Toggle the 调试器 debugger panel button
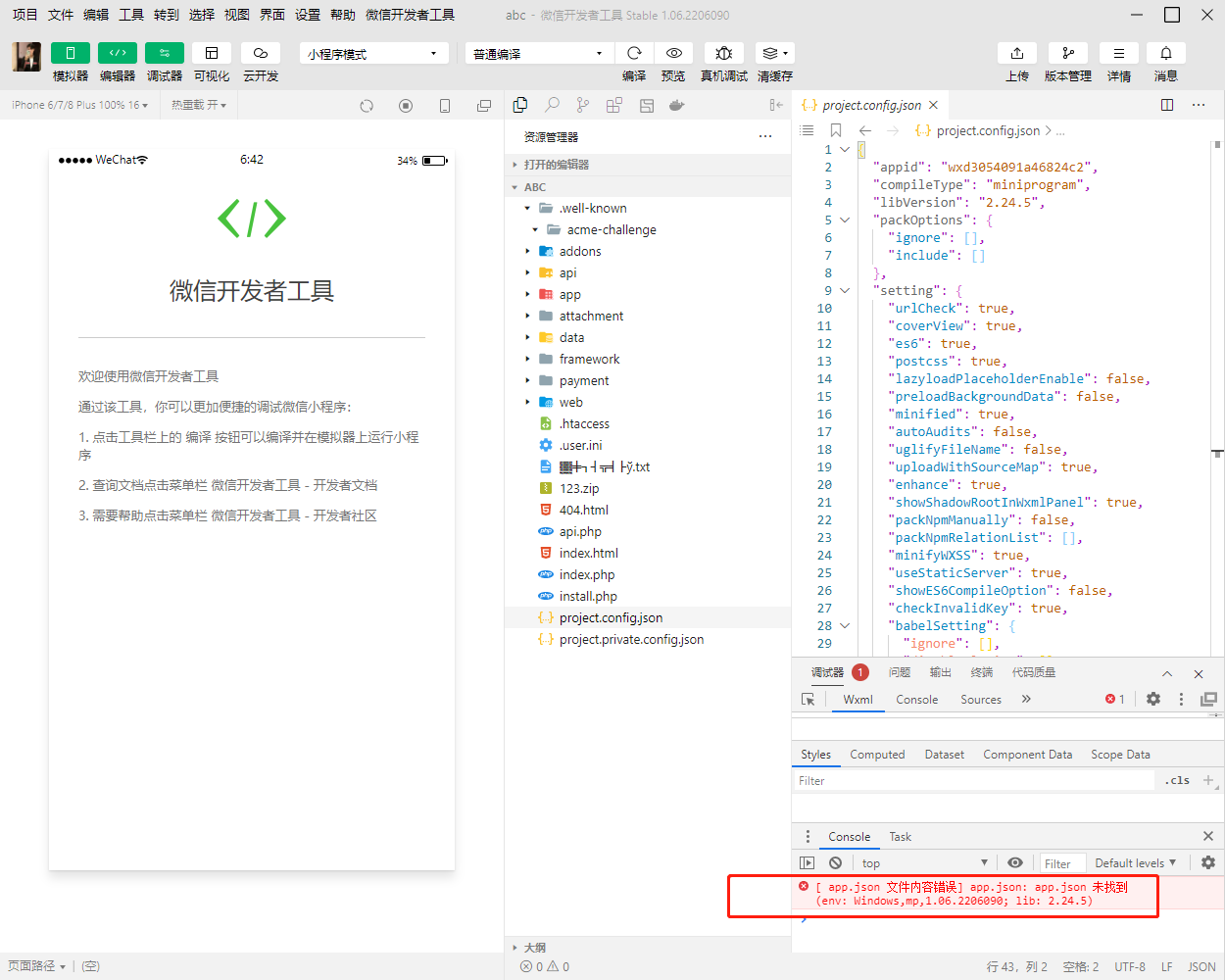Image resolution: width=1225 pixels, height=980 pixels. [x=165, y=53]
